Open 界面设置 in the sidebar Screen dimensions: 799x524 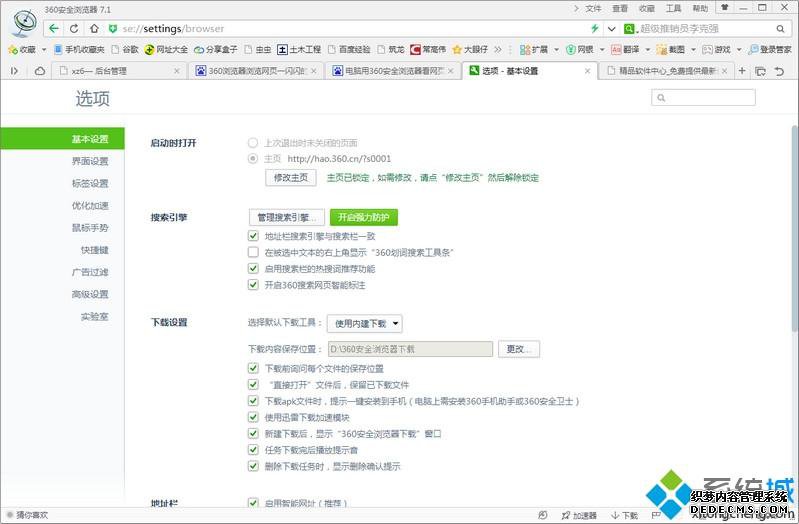pyautogui.click(x=90, y=161)
